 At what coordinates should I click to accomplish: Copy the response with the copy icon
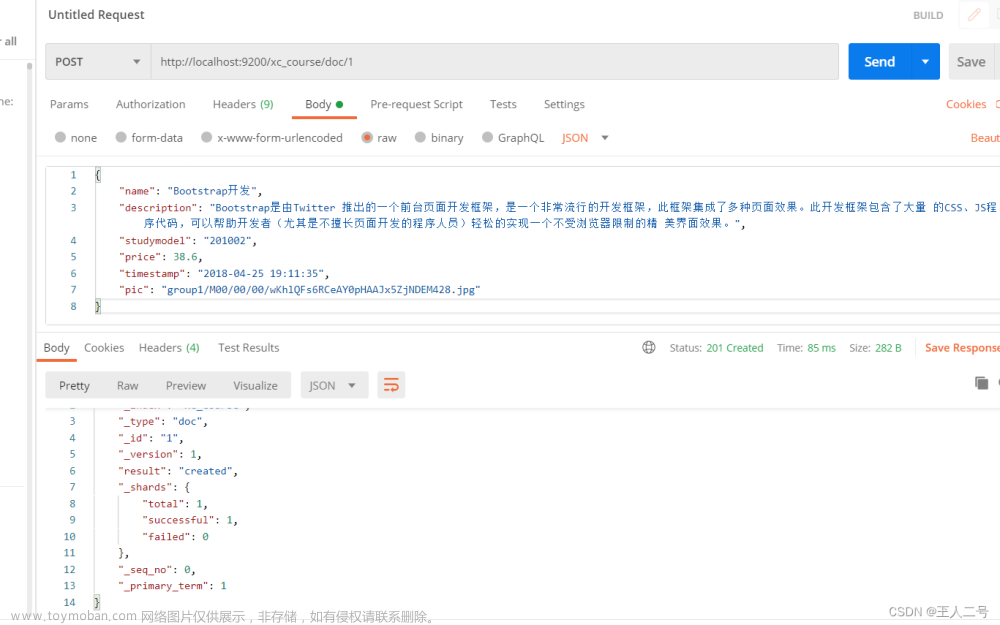(x=982, y=383)
